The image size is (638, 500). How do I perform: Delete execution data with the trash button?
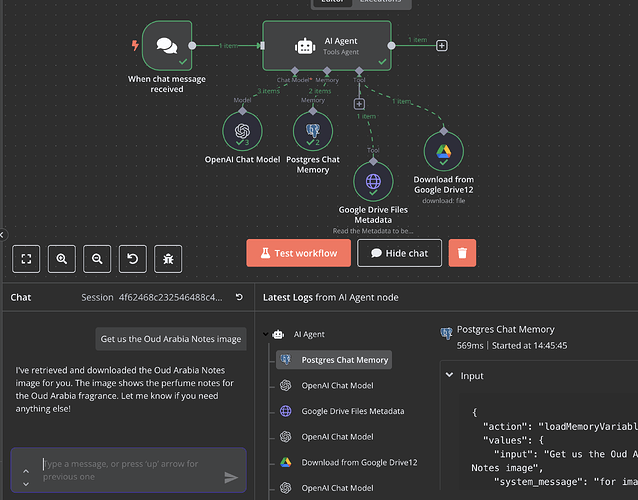(x=462, y=253)
